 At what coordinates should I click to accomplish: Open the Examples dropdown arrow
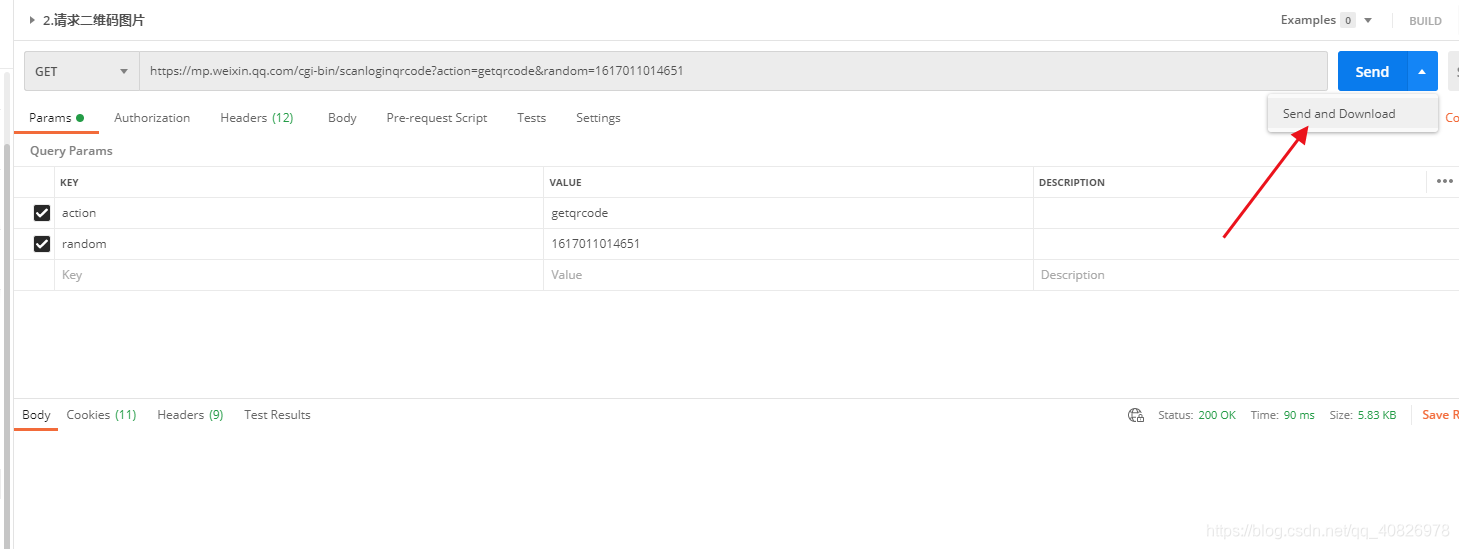click(1368, 21)
